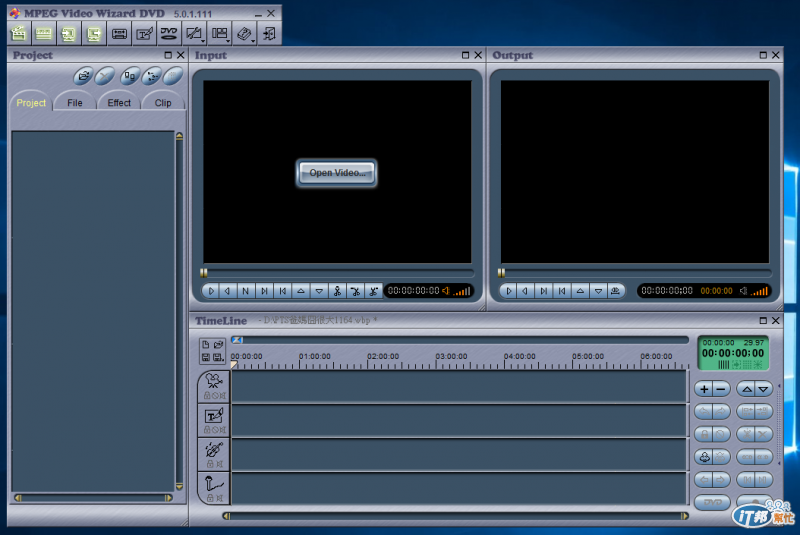
Task: Switch to the File tab
Action: coord(74,103)
